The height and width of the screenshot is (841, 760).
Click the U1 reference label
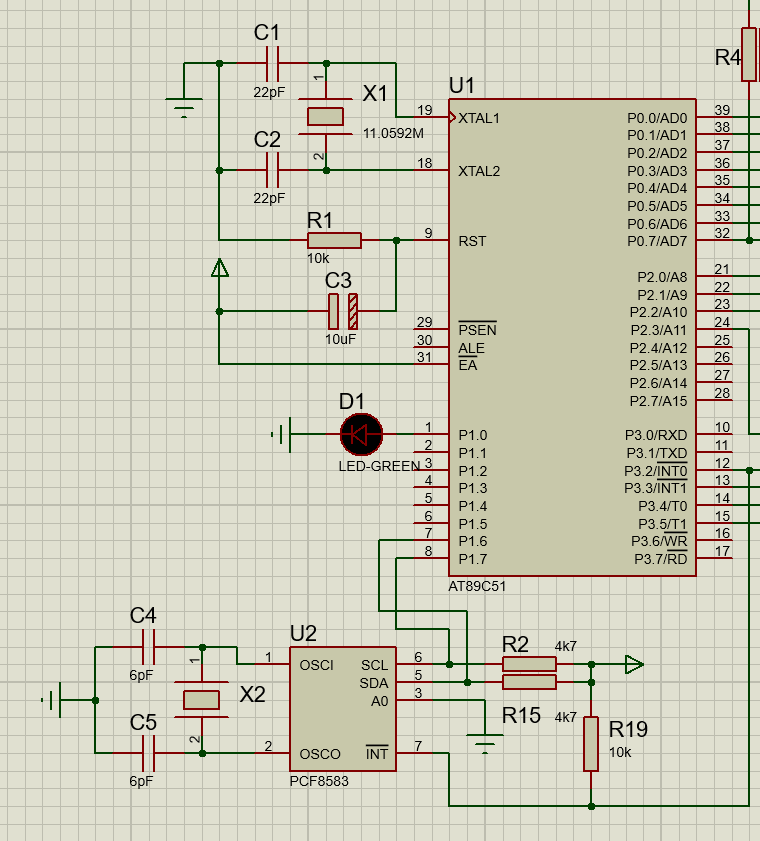462,86
